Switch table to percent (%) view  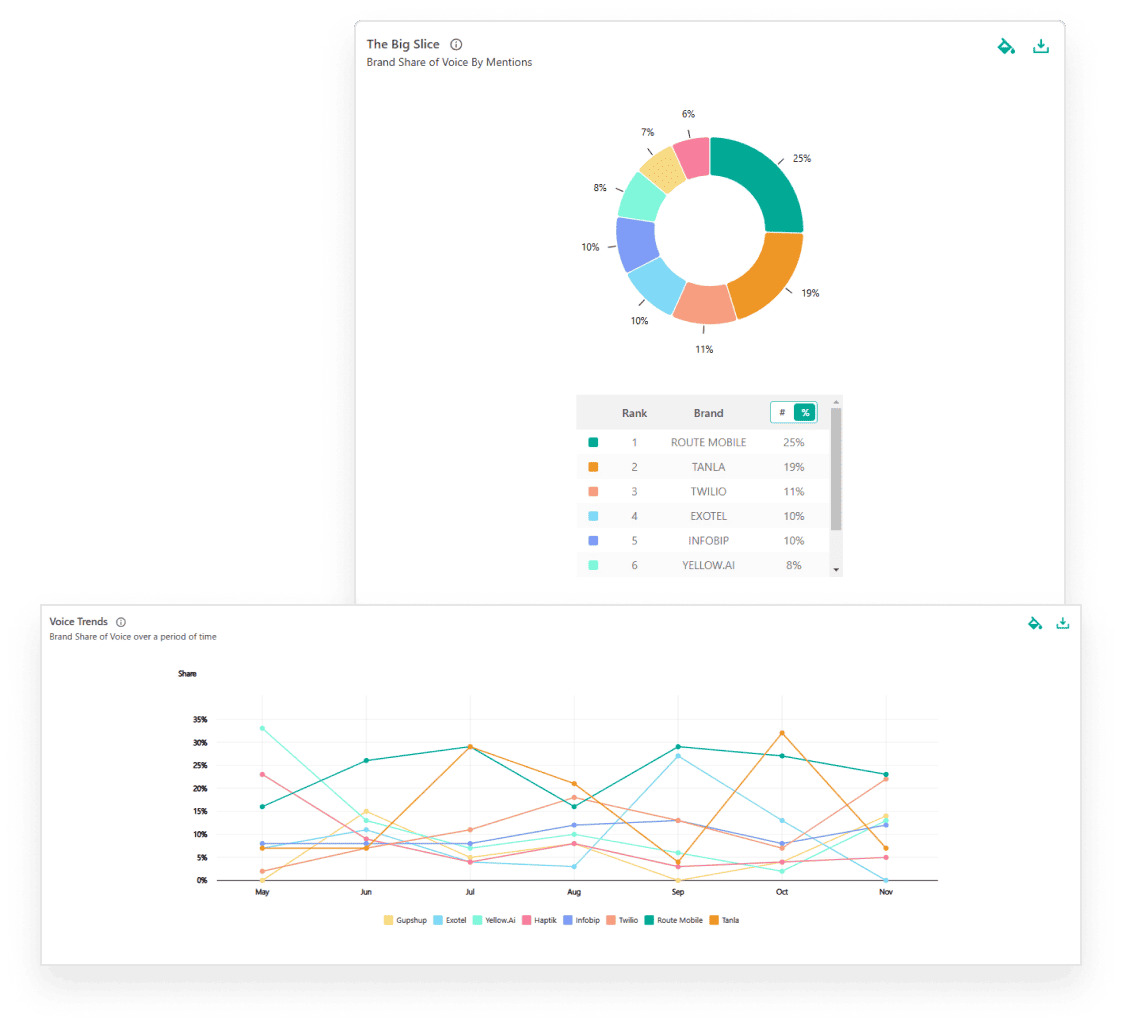click(x=805, y=413)
